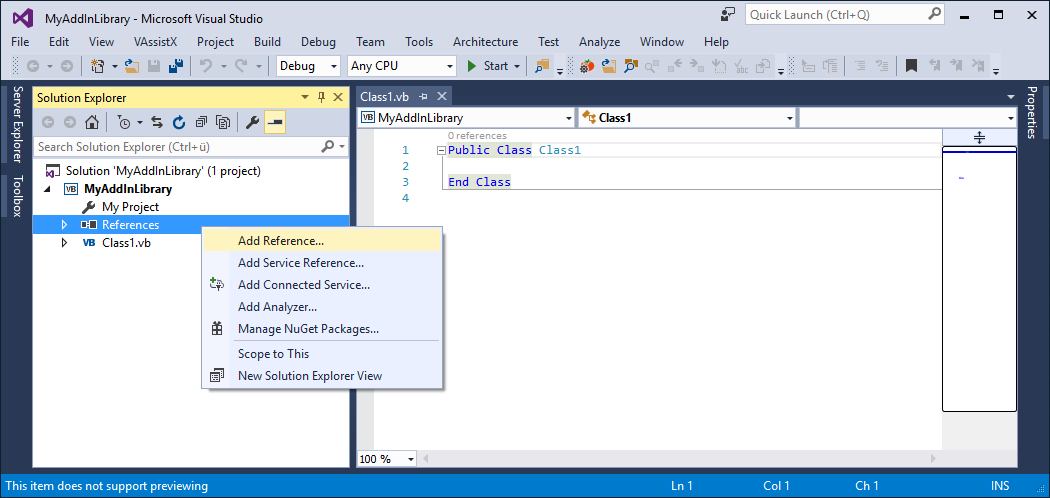Click the Pending Changes Filter clock icon
The image size is (1050, 498).
[125, 122]
